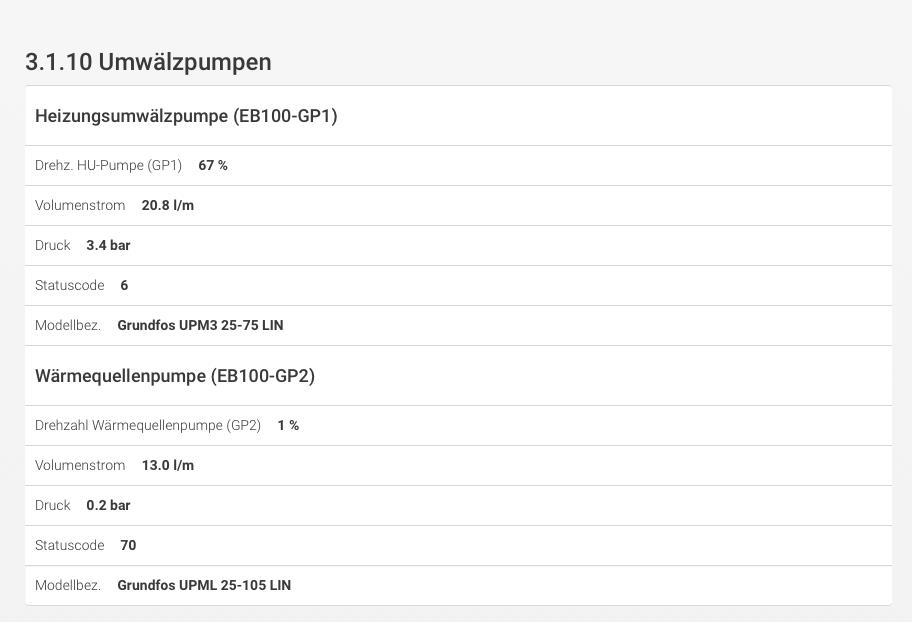Select the 0.2 bar Druck value
This screenshot has height=622, width=912.
[x=108, y=505]
